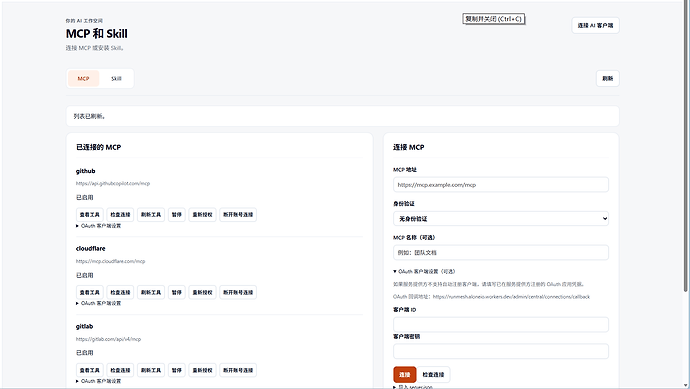Check connection (检查连接) for cloudflare

click(x=120, y=292)
